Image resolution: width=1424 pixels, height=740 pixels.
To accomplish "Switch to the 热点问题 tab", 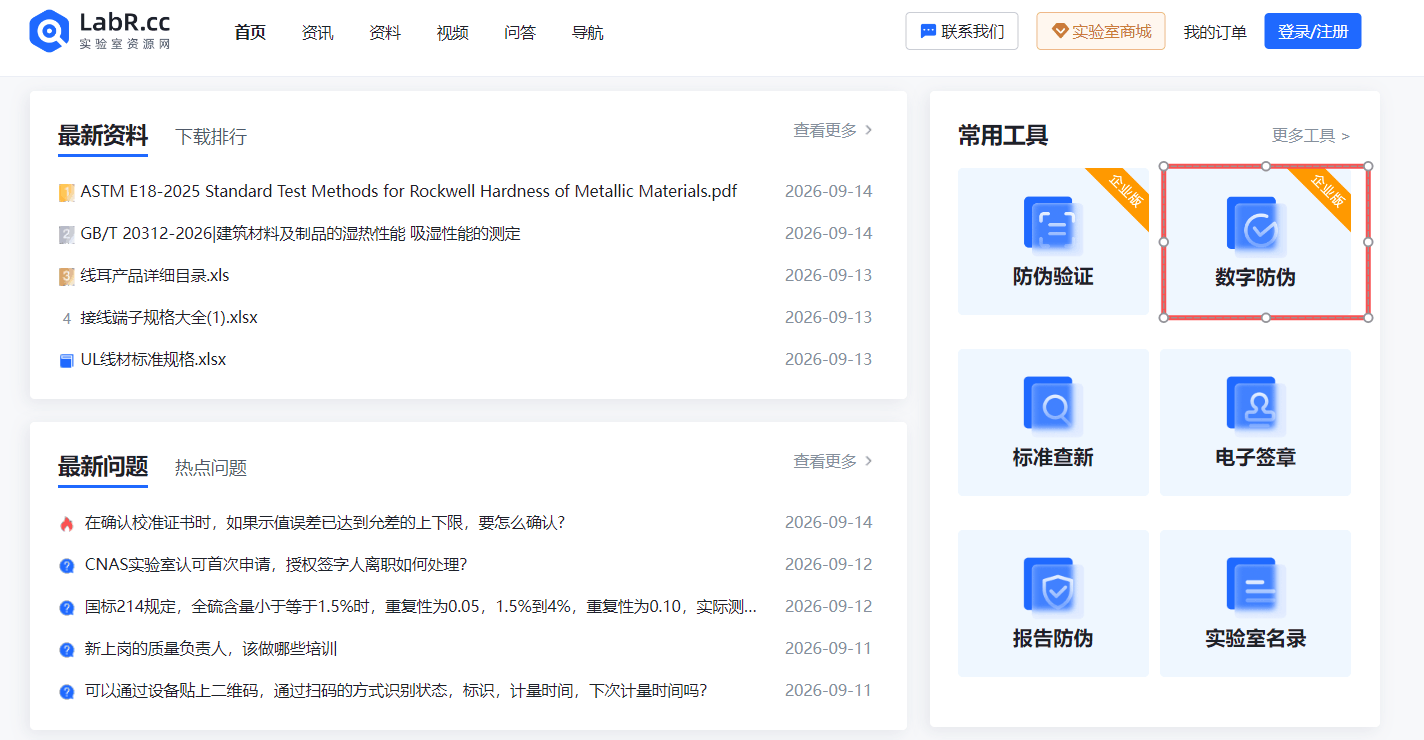I will pyautogui.click(x=211, y=467).
